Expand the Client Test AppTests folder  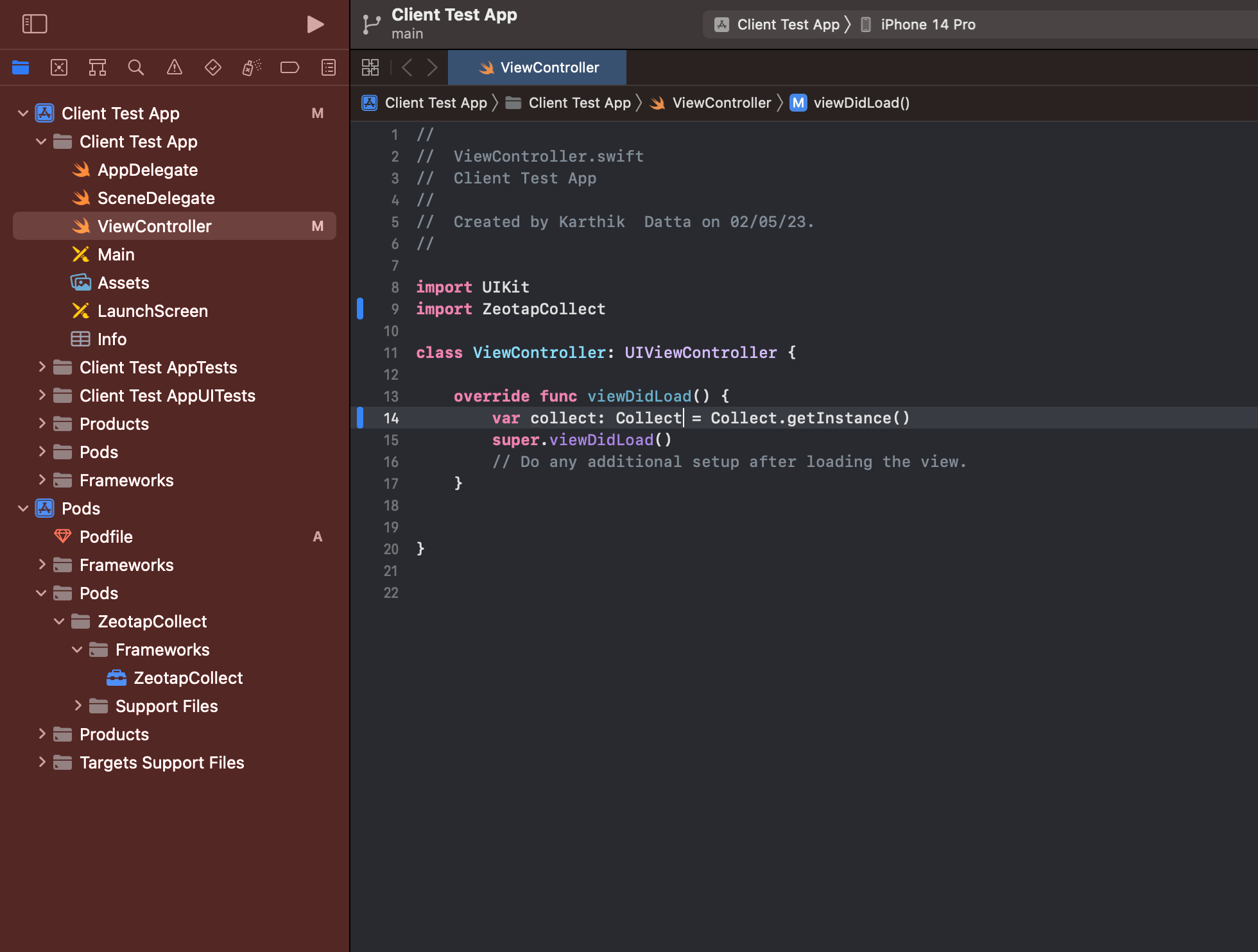(42, 367)
